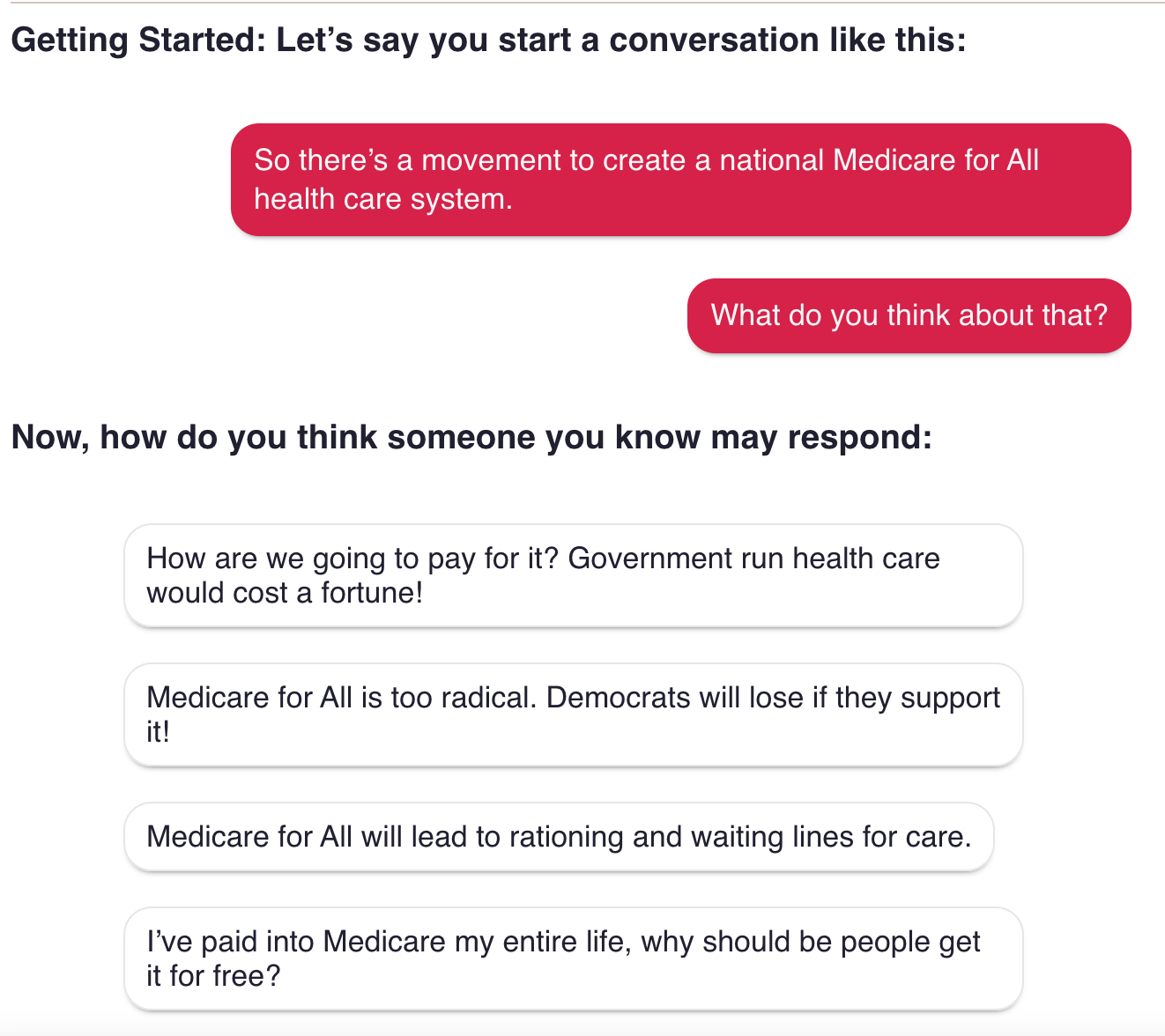1165x1036 pixels.
Task: Click the 'What do you think' bubble
Action: click(909, 315)
